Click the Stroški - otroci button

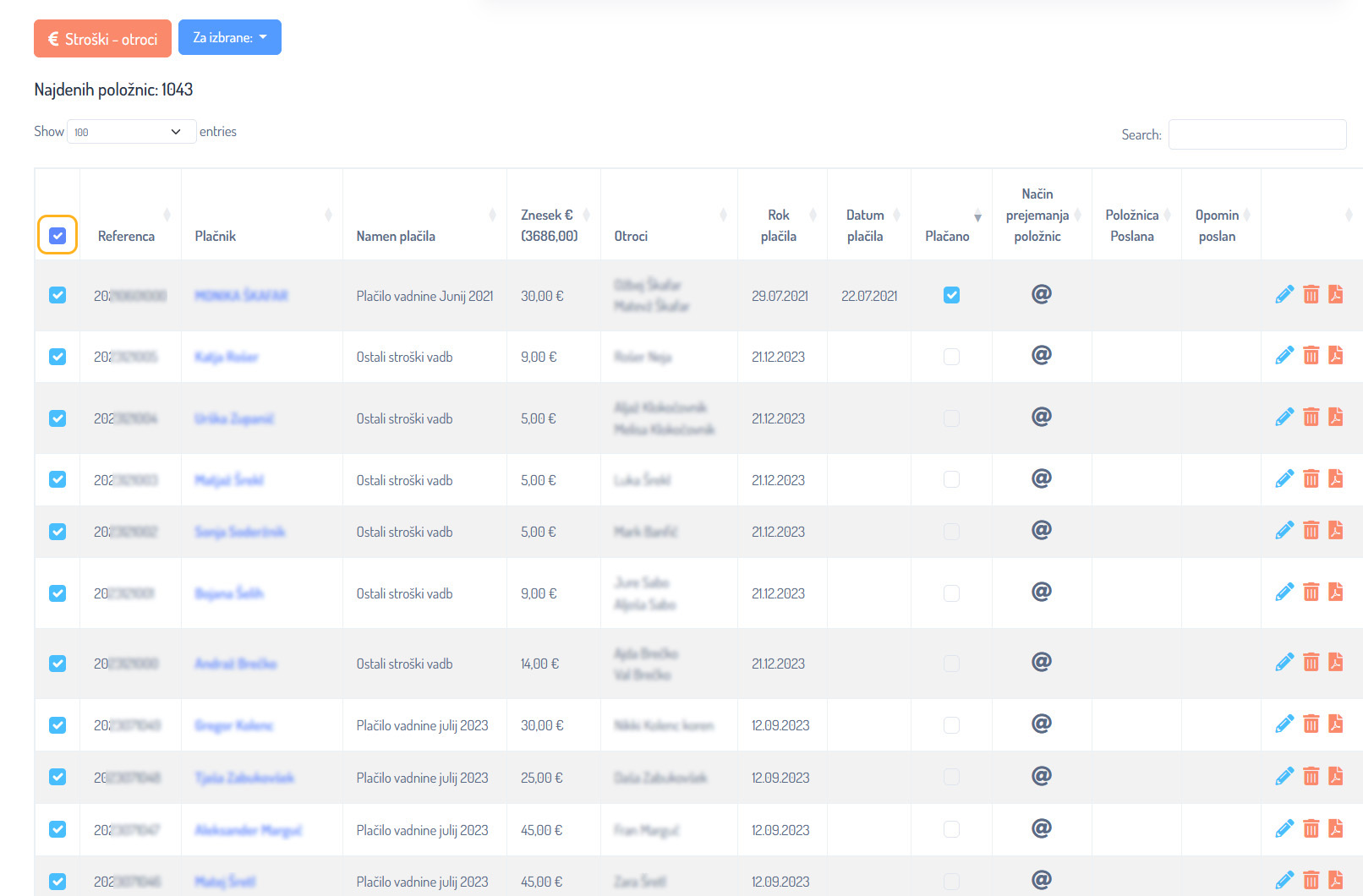(x=102, y=39)
